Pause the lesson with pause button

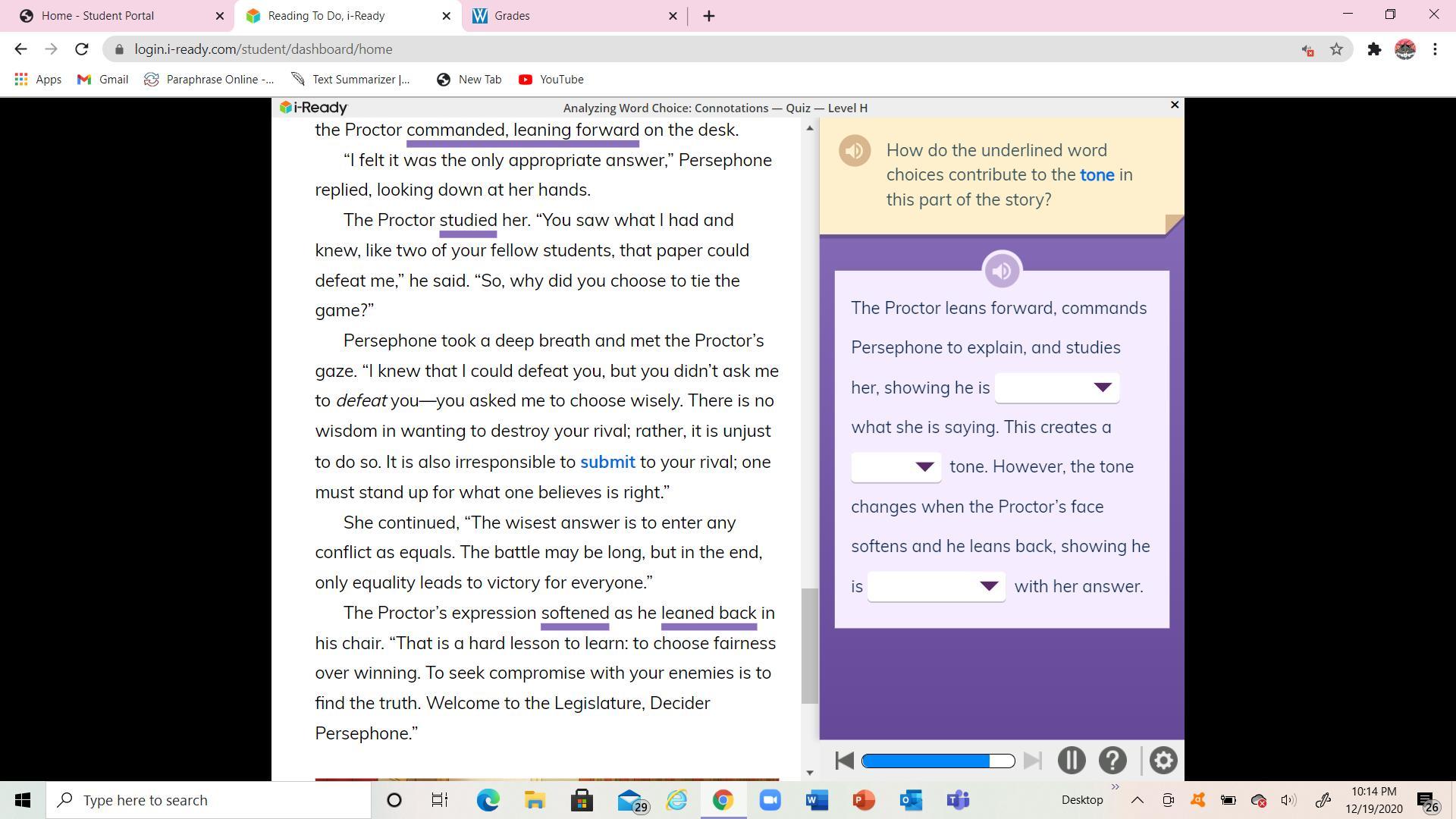point(1071,760)
